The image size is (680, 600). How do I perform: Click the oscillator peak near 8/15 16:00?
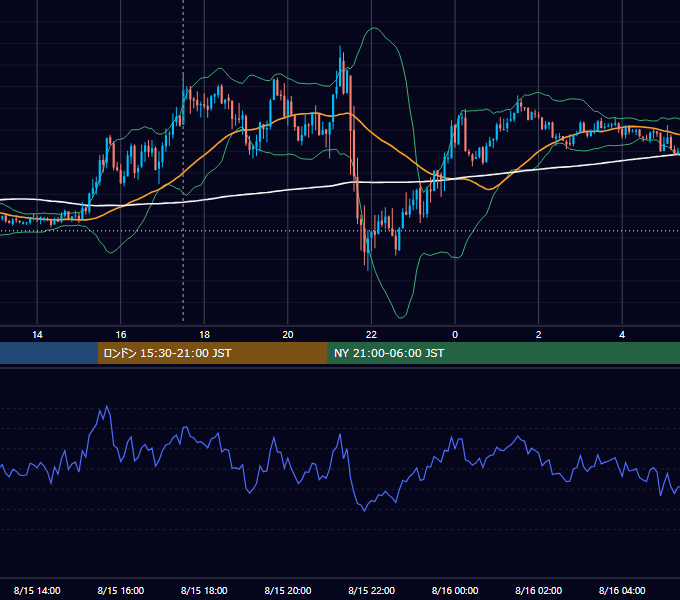coord(107,407)
